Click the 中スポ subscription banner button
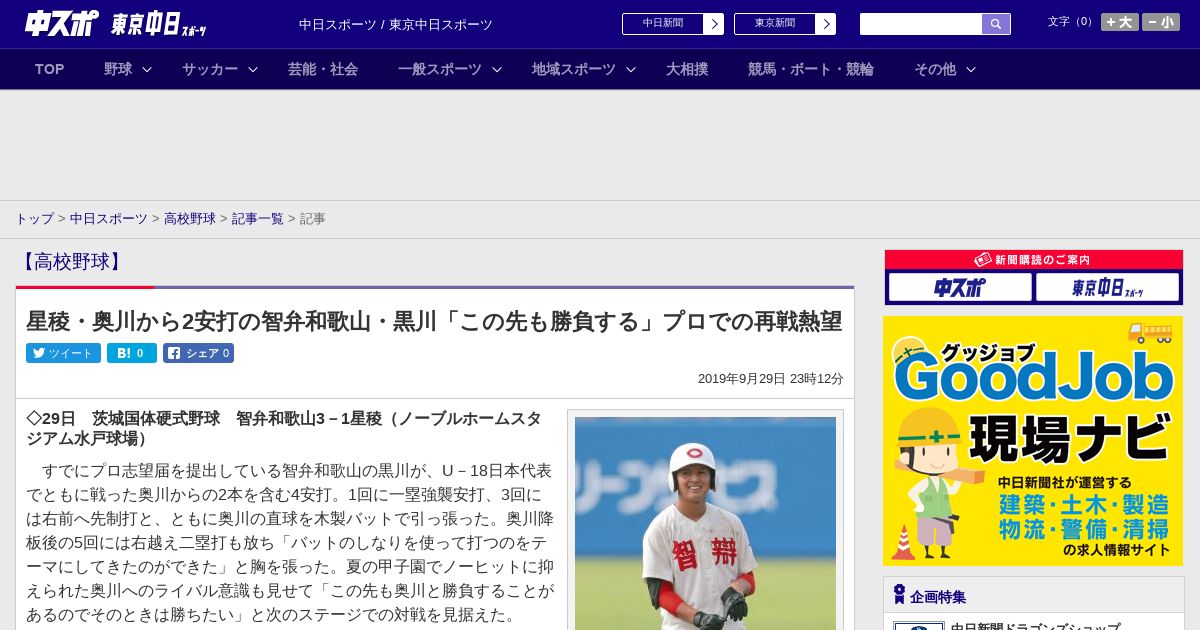Image resolution: width=1200 pixels, height=630 pixels. click(960, 288)
